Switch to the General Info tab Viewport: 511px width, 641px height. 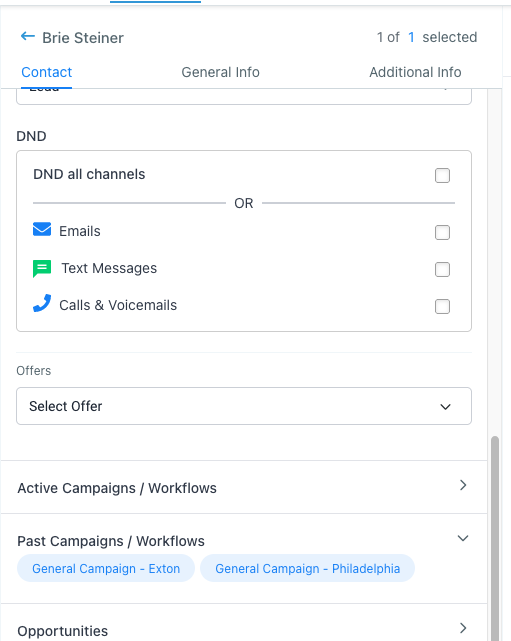[220, 72]
